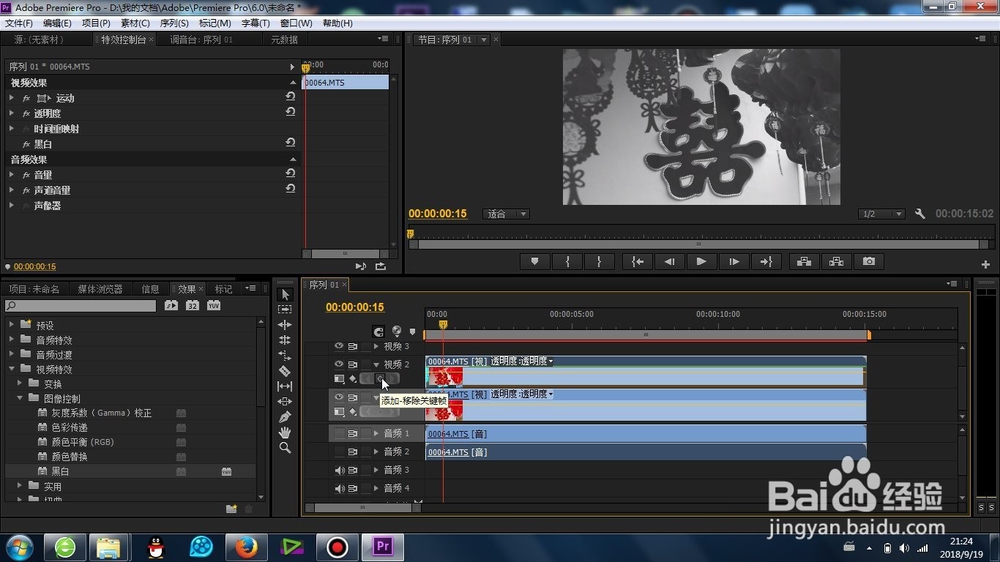Image resolution: width=1000 pixels, height=562 pixels.
Task: Toggle accelerated effects filter icon
Action: [171, 306]
